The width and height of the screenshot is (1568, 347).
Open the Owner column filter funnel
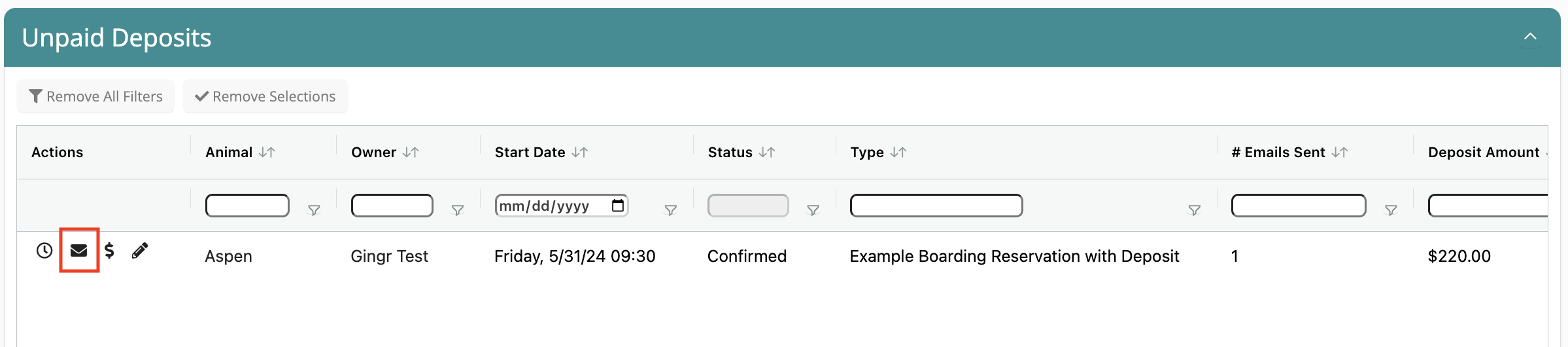tap(458, 210)
